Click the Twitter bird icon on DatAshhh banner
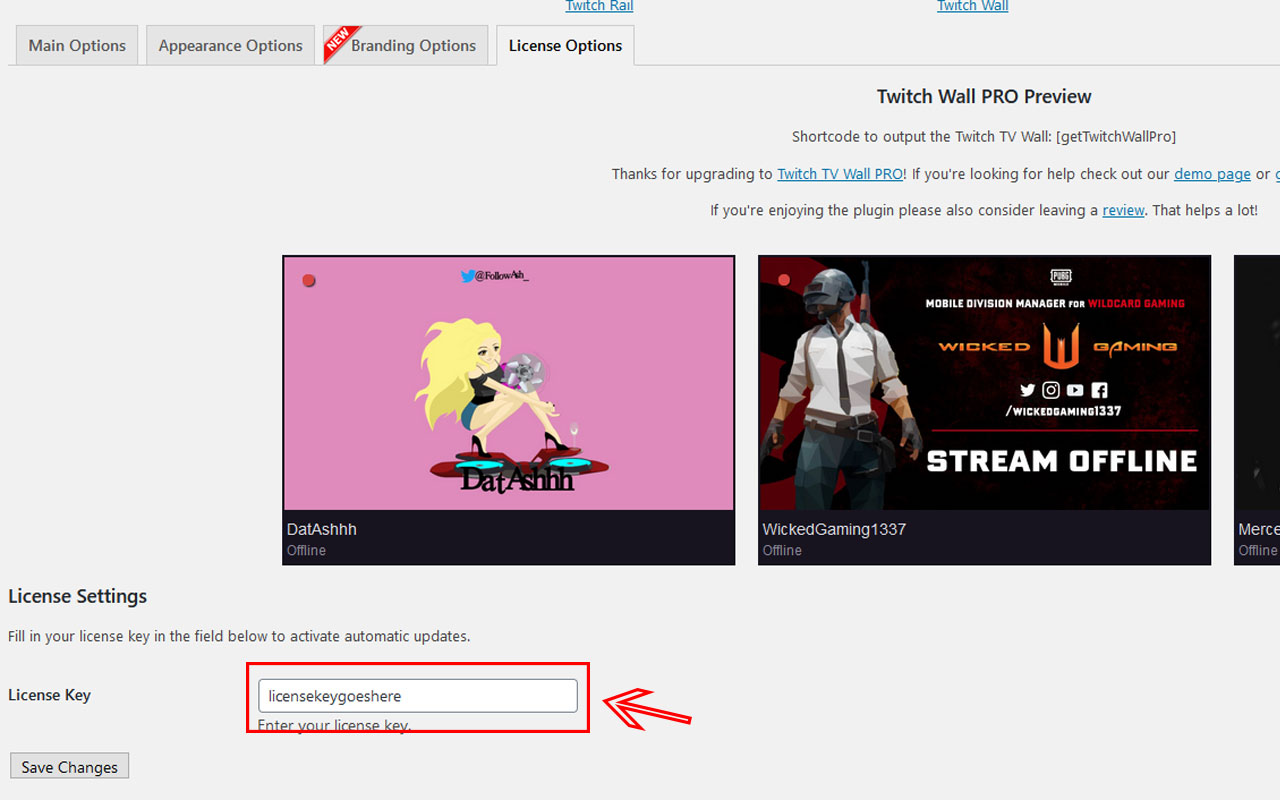This screenshot has height=800, width=1280. pos(467,276)
